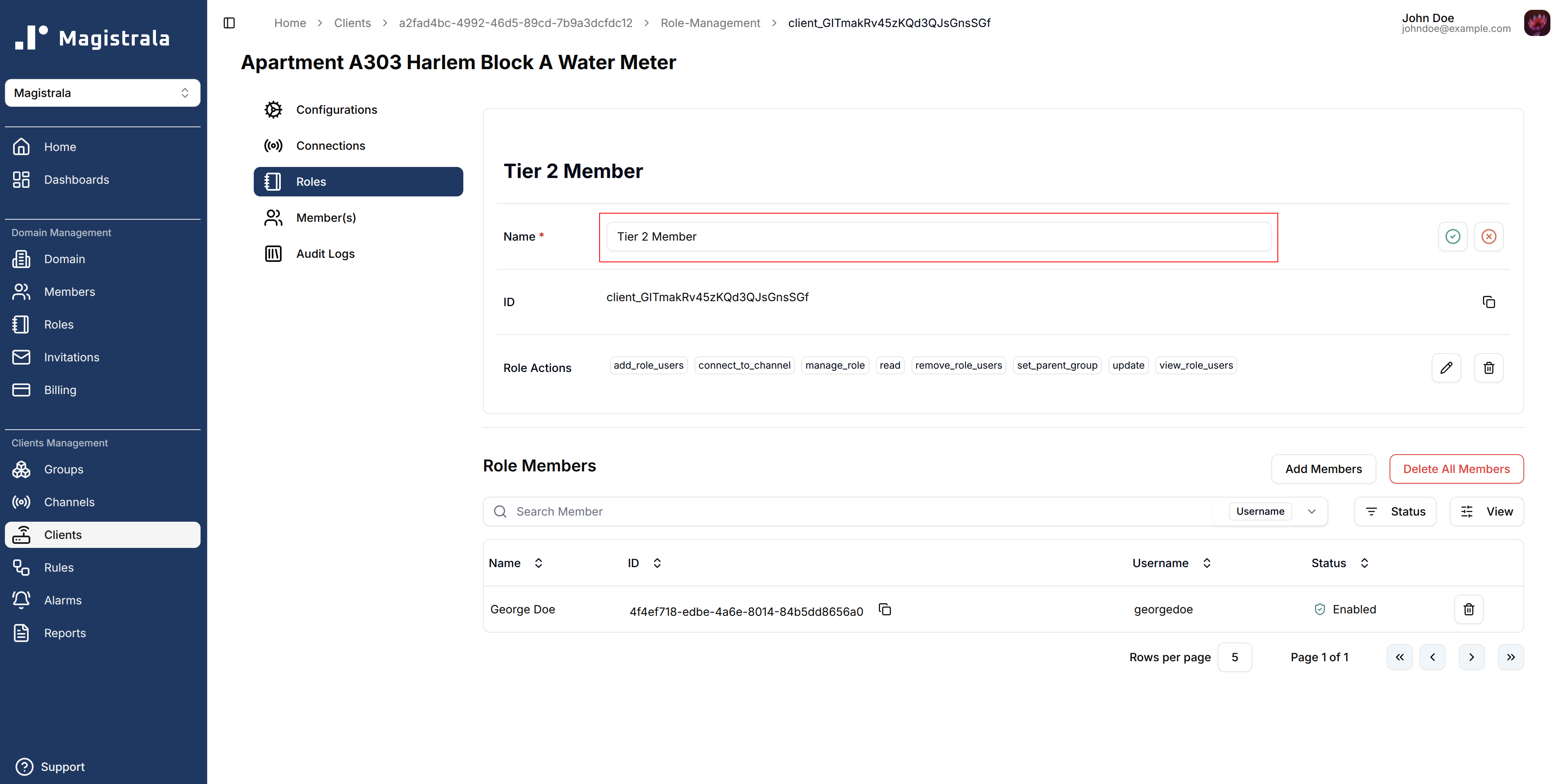Image resolution: width=1568 pixels, height=784 pixels.
Task: Open the Support help icon
Action: point(24,766)
